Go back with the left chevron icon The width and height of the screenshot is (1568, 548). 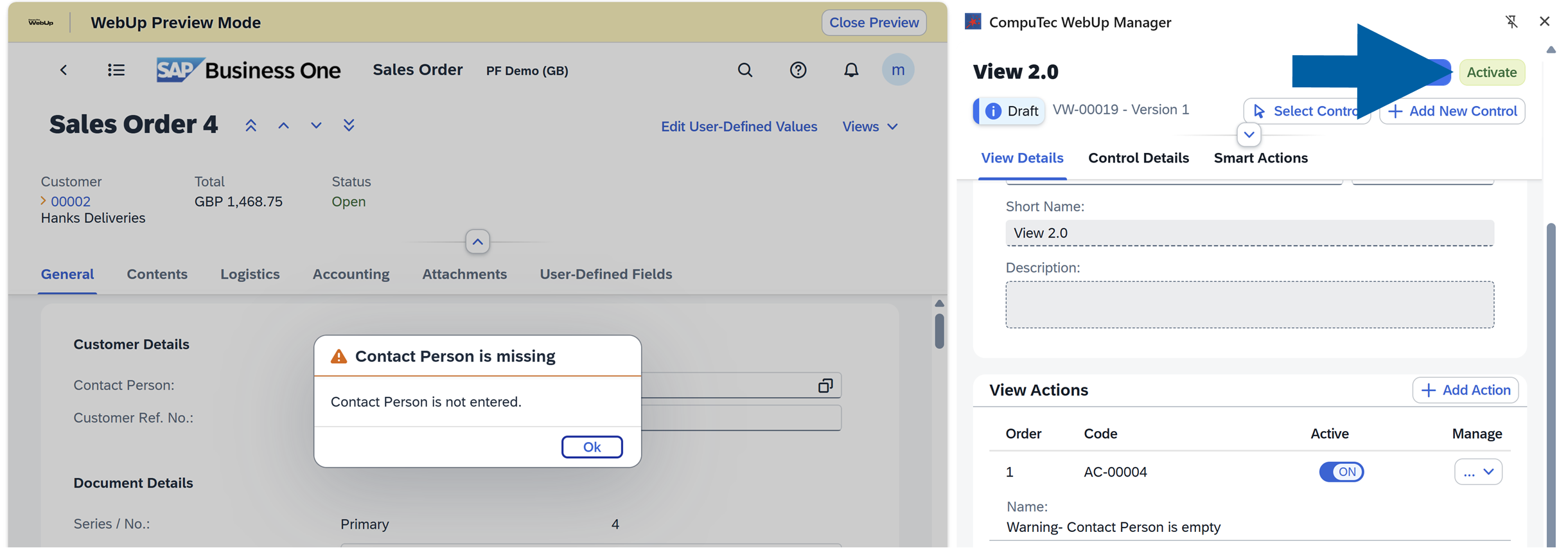[64, 70]
